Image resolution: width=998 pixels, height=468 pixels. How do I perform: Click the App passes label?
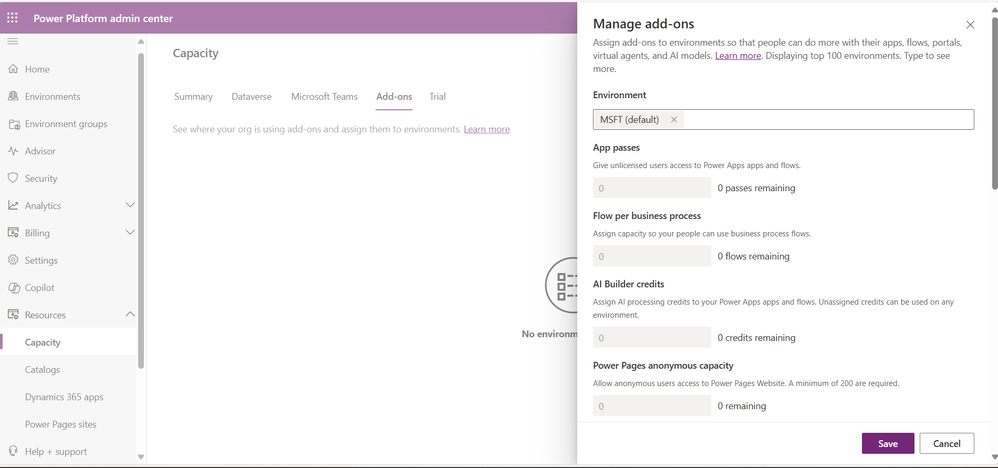[616, 146]
